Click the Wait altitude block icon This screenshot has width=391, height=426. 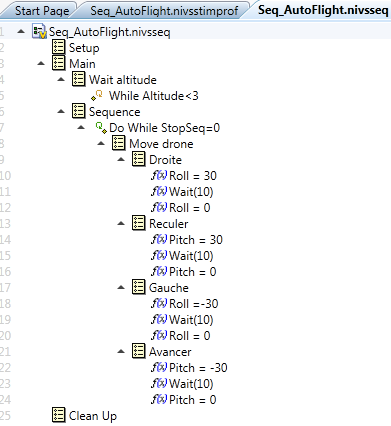79,79
